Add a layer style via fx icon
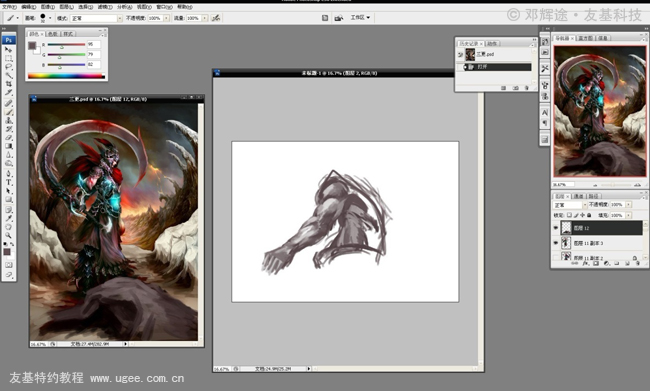This screenshot has width=650, height=391. (x=585, y=263)
